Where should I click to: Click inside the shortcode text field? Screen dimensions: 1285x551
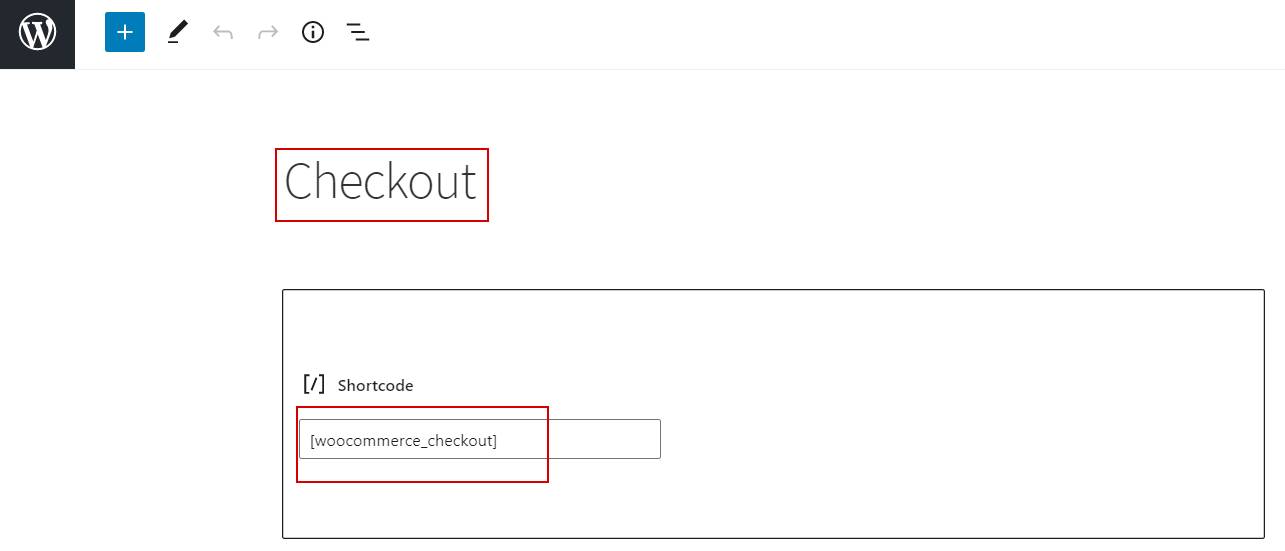coord(480,439)
